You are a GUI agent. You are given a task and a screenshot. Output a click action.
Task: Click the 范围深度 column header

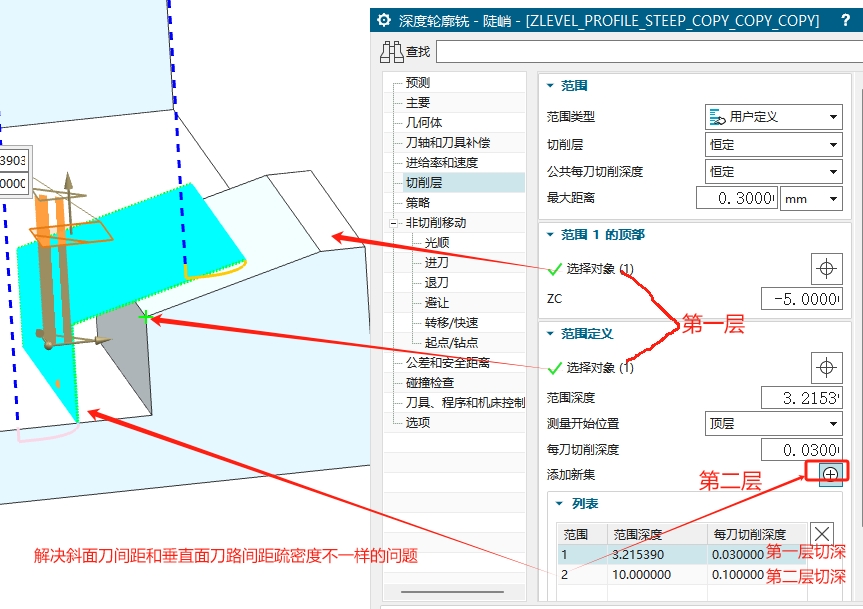pos(657,534)
